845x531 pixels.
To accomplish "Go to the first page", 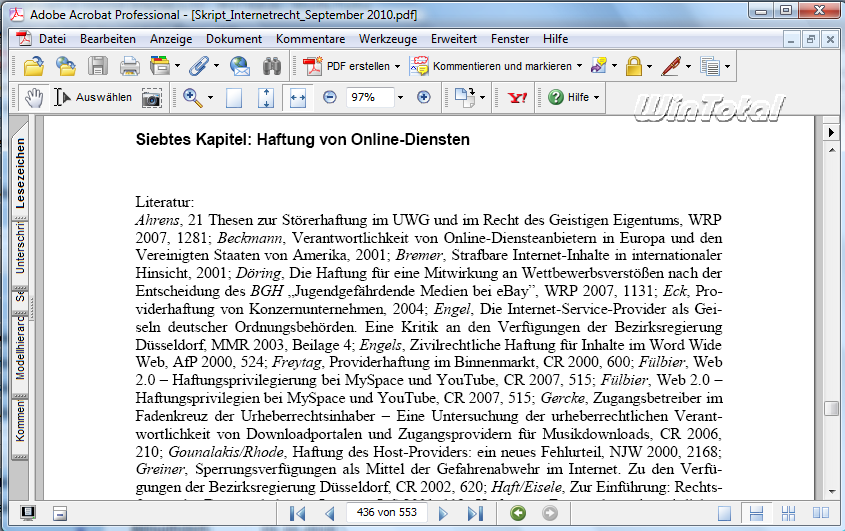I will pyautogui.click(x=297, y=513).
